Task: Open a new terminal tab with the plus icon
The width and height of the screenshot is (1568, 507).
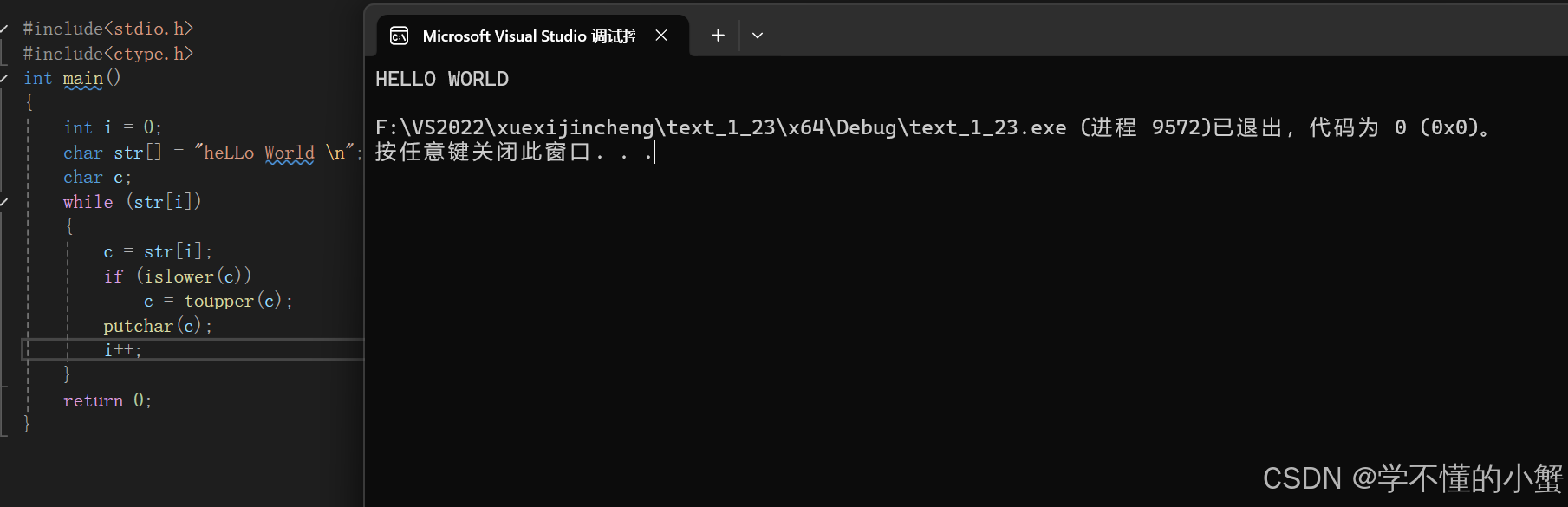Action: [x=718, y=36]
